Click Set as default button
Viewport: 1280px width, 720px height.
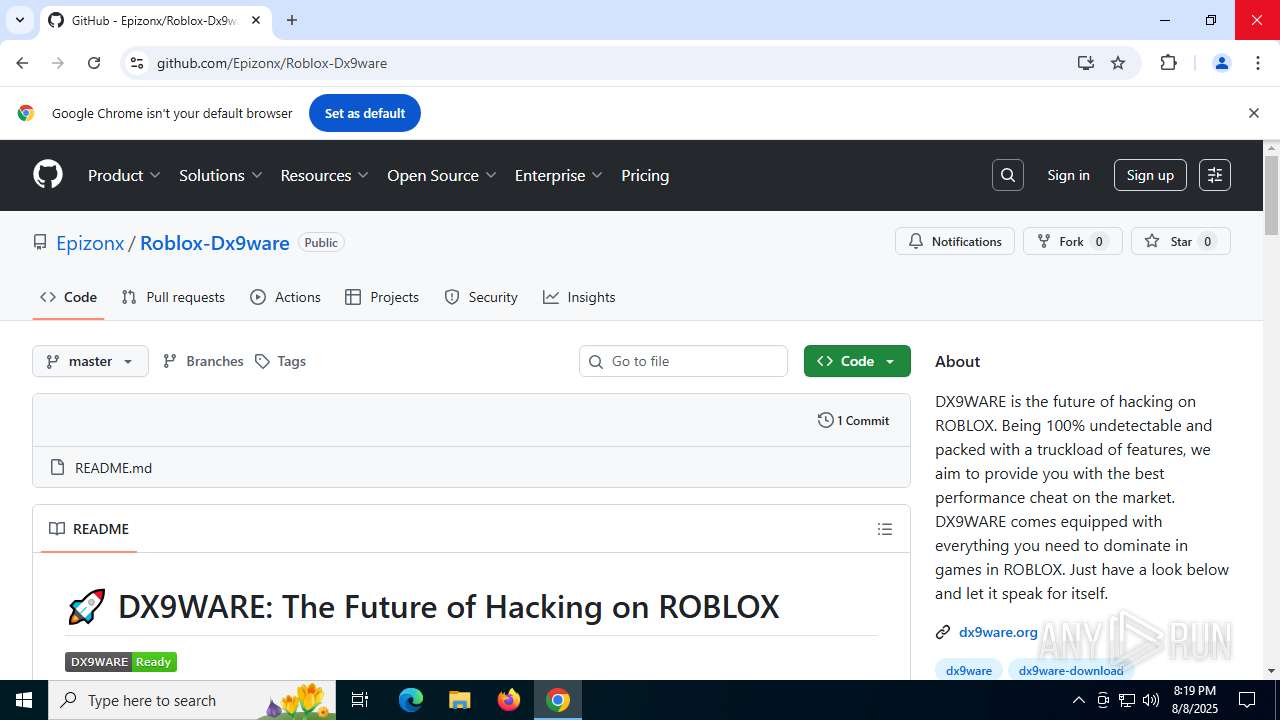point(365,113)
